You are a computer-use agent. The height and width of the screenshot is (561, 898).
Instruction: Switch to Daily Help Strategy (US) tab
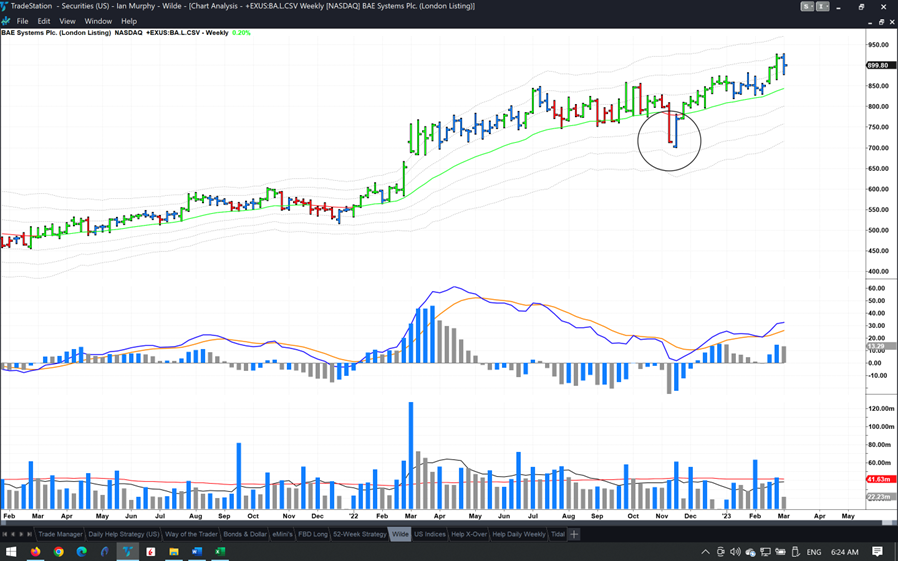[123, 534]
